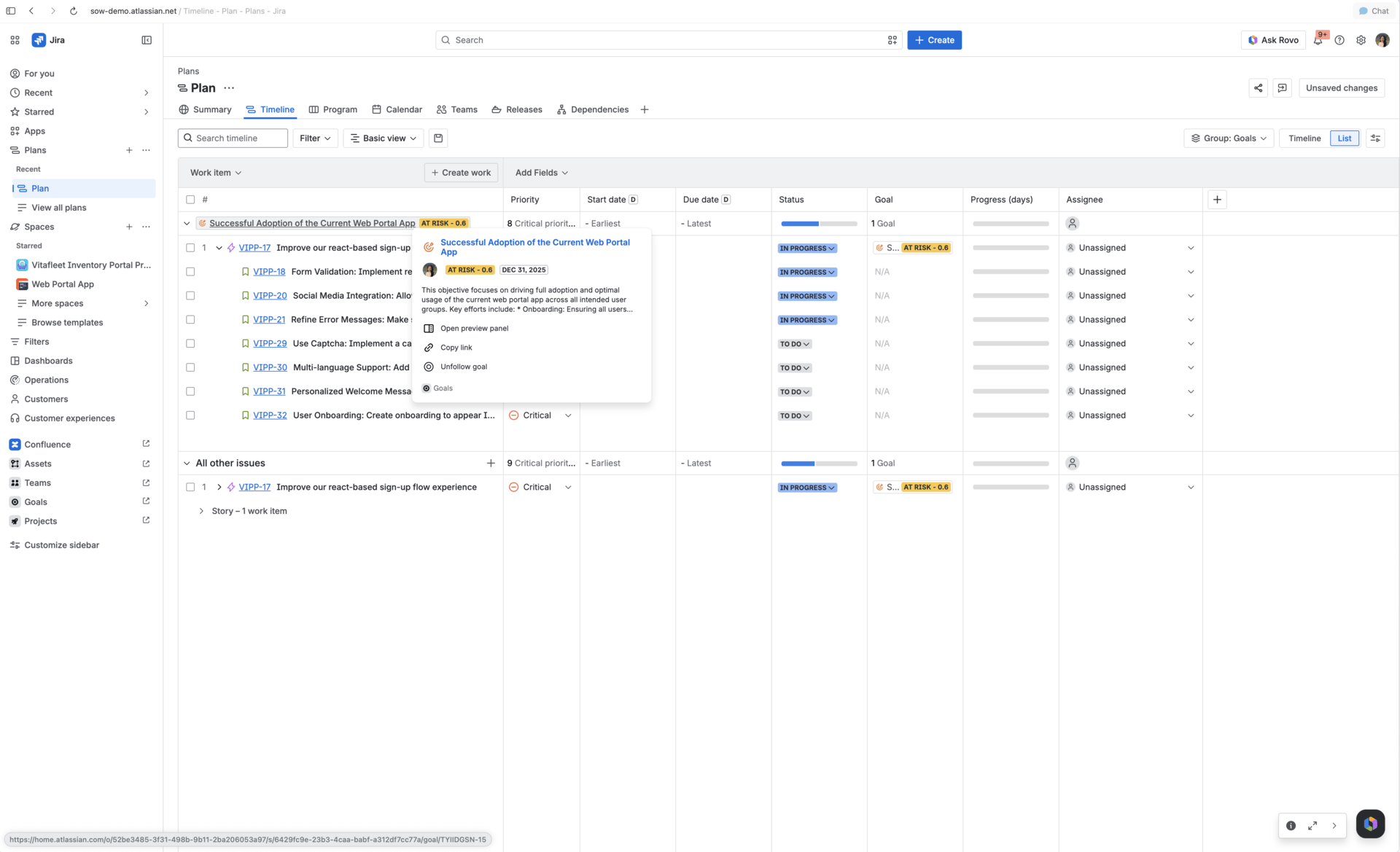Add a new column with plus icon
This screenshot has width=1400, height=852.
click(1217, 200)
